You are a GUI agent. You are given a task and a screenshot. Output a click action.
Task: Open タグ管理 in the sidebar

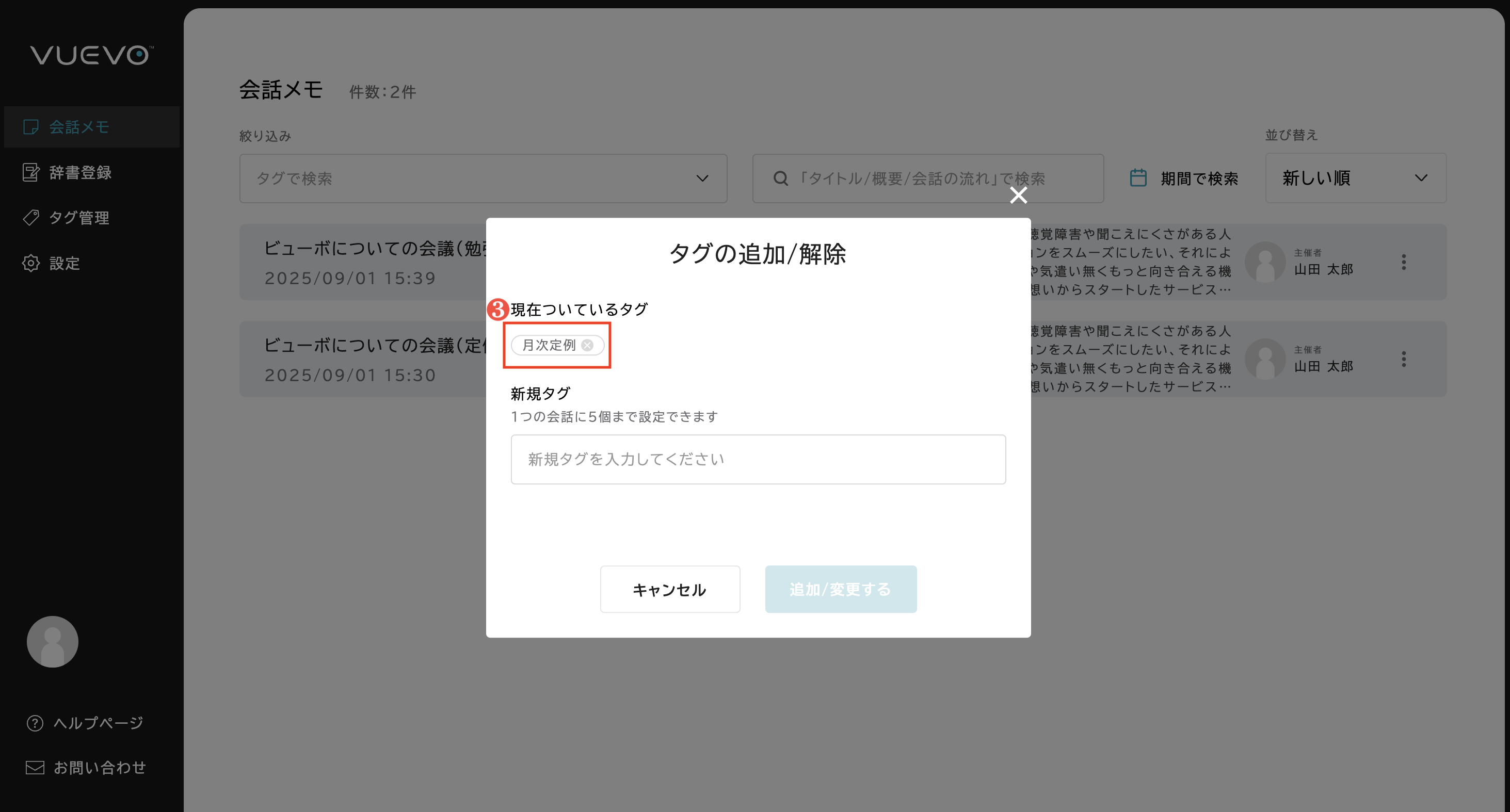point(78,217)
